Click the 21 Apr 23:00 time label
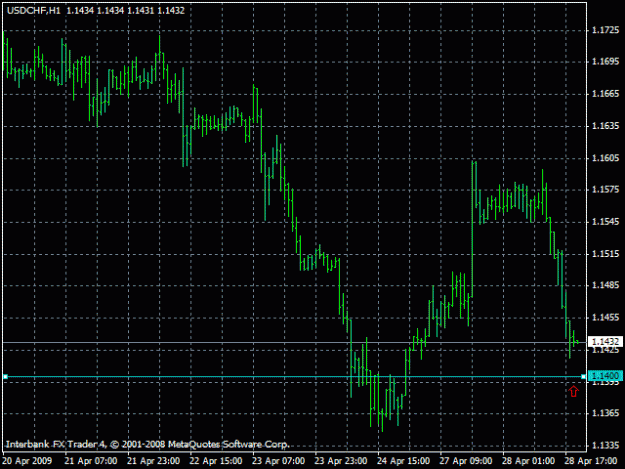This screenshot has height=469, width=625. (x=153, y=461)
